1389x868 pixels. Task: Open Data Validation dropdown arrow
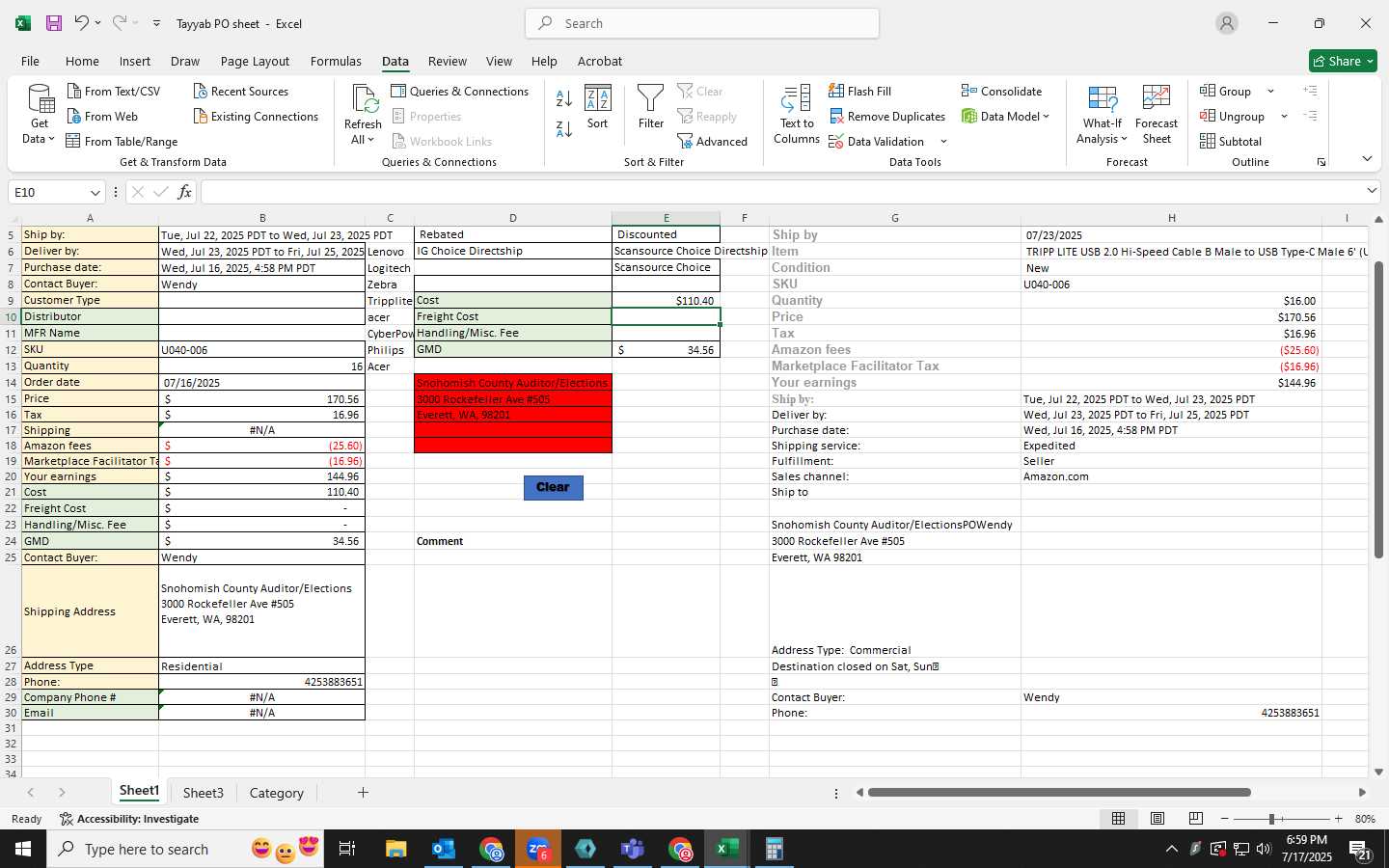tap(943, 142)
